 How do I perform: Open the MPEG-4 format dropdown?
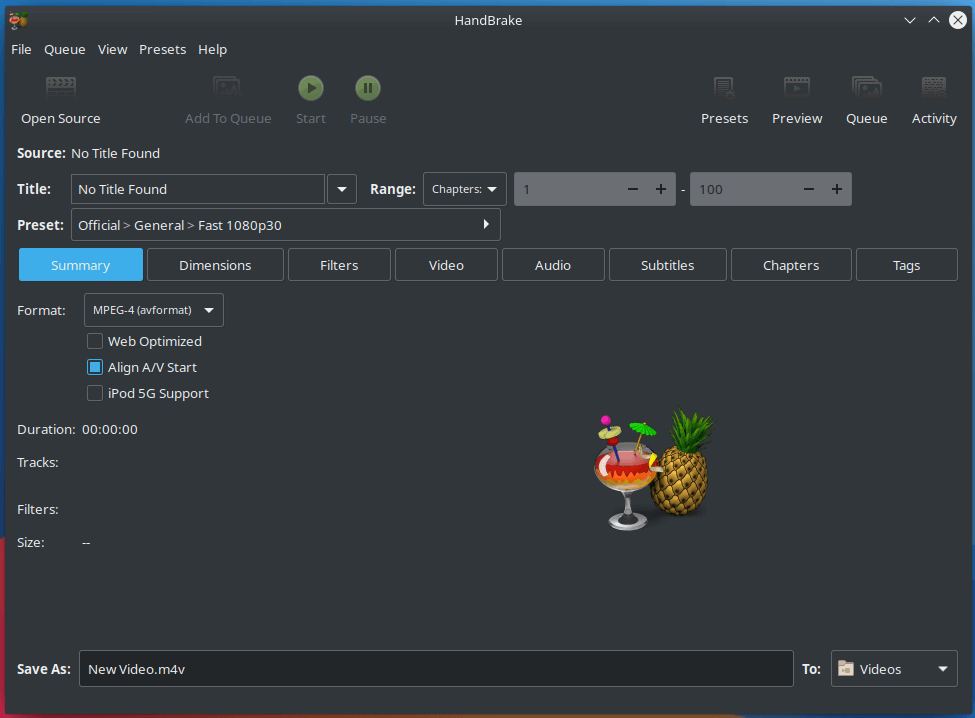click(x=154, y=310)
